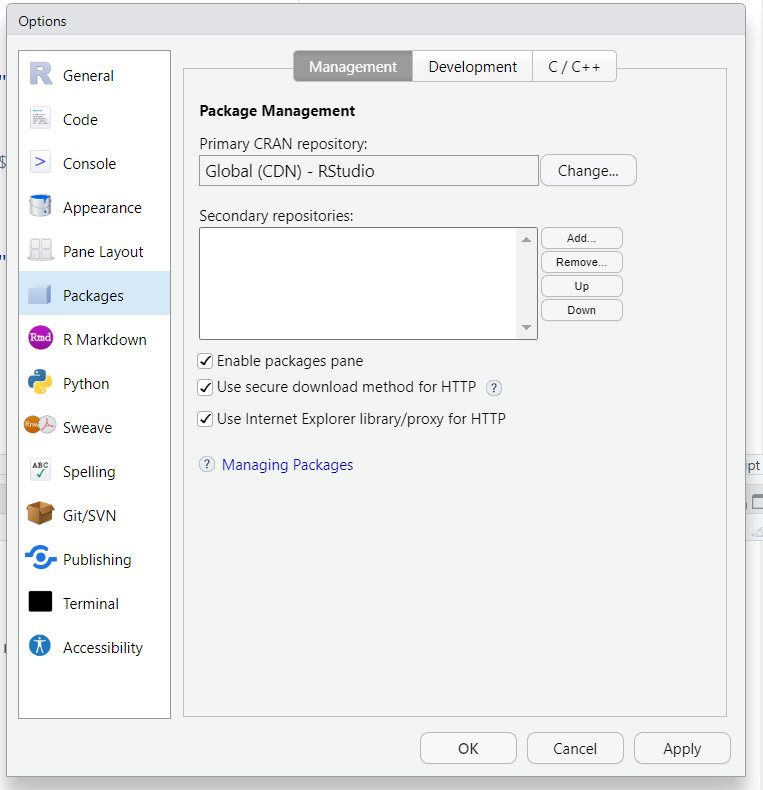Toggle Use secure download method for HTTP
Image resolution: width=763 pixels, height=790 pixels.
[x=205, y=387]
